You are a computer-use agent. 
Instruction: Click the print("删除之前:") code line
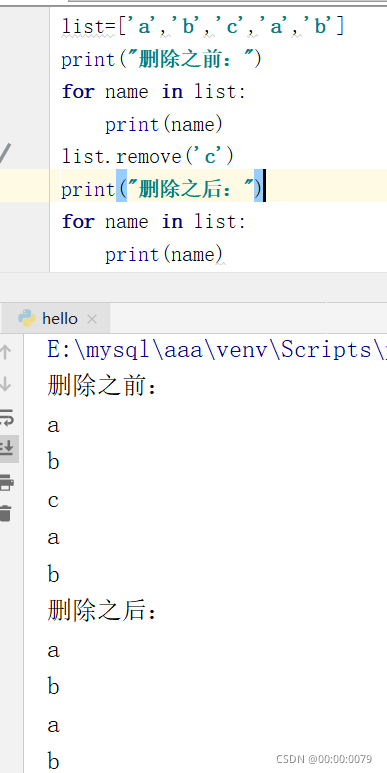(161, 60)
